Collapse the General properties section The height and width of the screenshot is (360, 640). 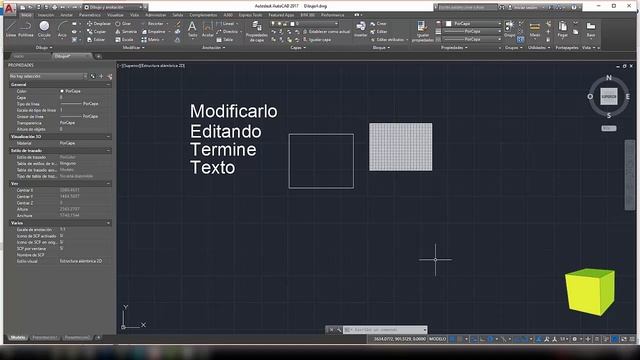[x=108, y=84]
